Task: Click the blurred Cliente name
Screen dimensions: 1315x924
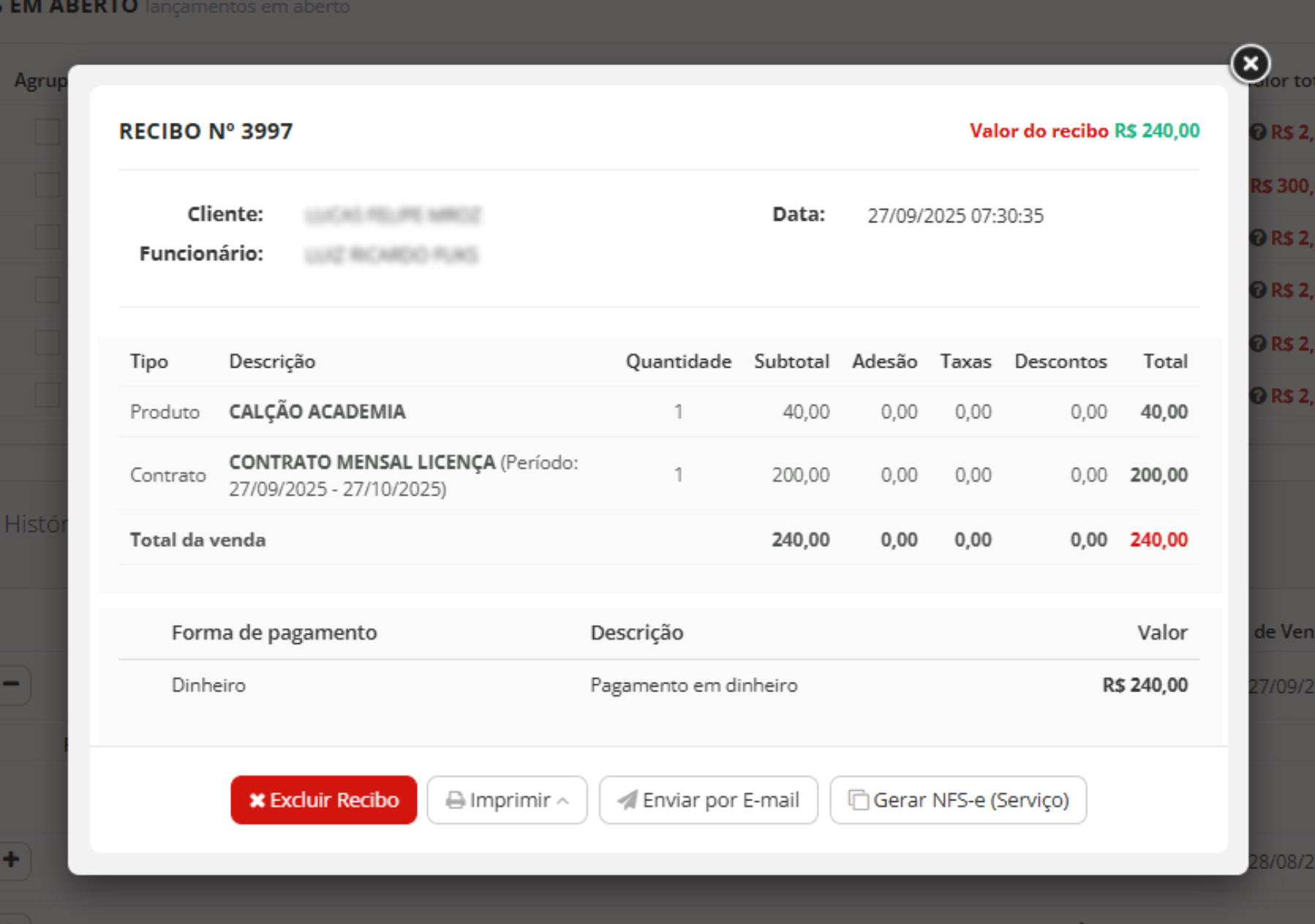Action: [393, 216]
